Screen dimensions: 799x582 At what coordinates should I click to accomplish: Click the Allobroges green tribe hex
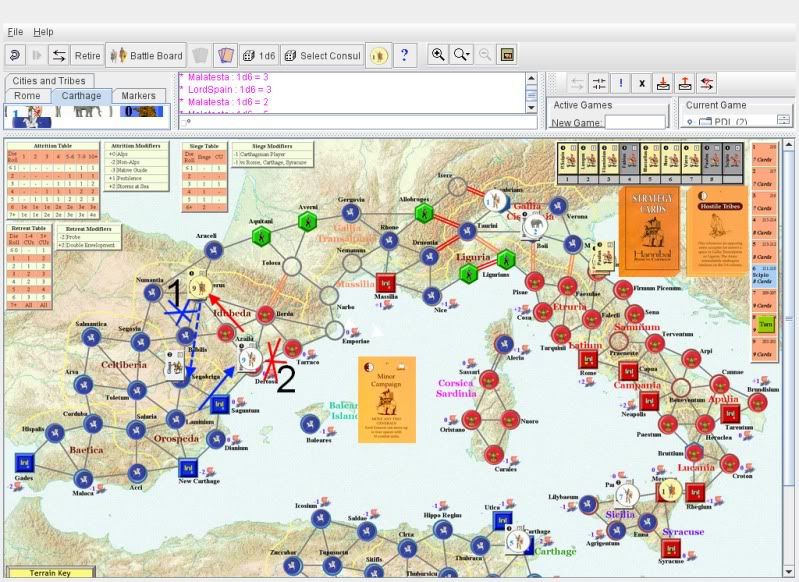pos(424,214)
